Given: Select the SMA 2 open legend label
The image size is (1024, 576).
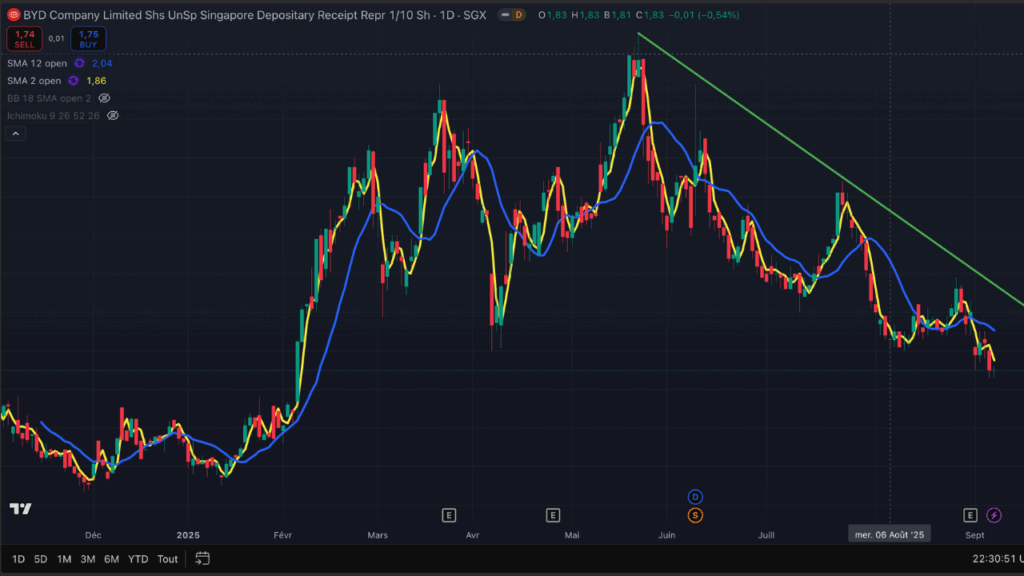Looking at the screenshot, I should (x=34, y=81).
